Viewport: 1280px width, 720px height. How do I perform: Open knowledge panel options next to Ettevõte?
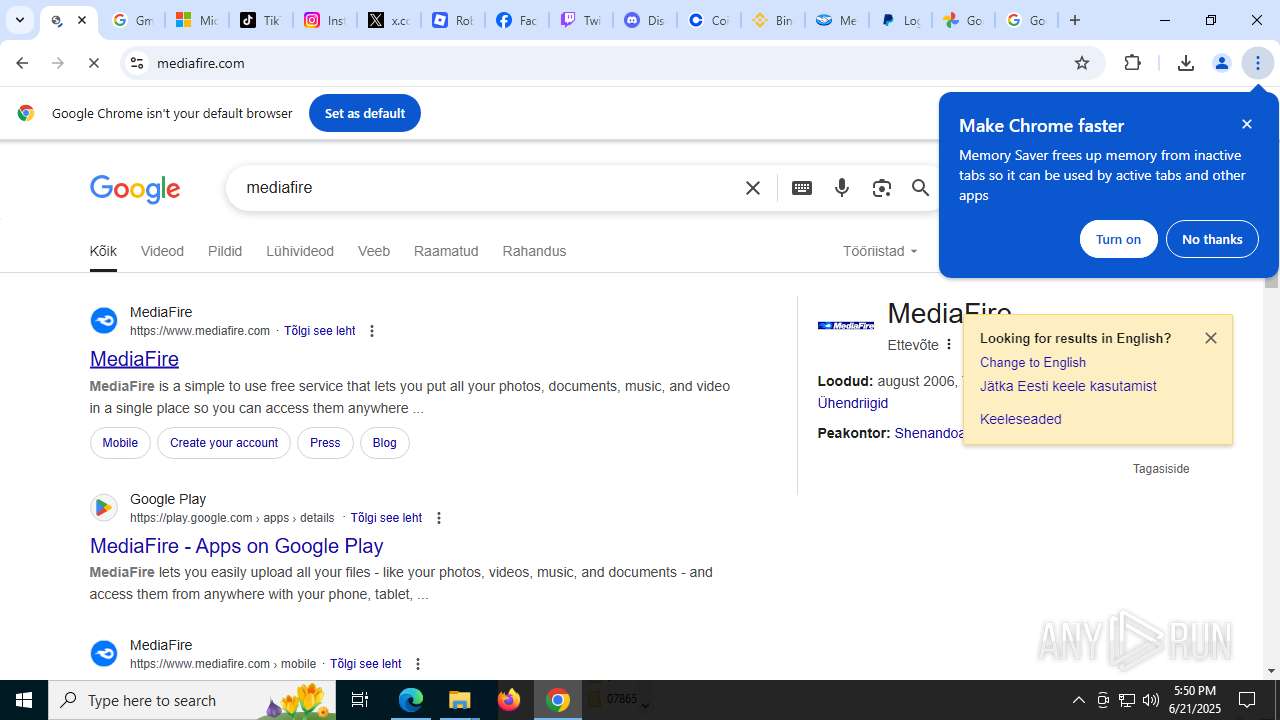click(x=949, y=345)
